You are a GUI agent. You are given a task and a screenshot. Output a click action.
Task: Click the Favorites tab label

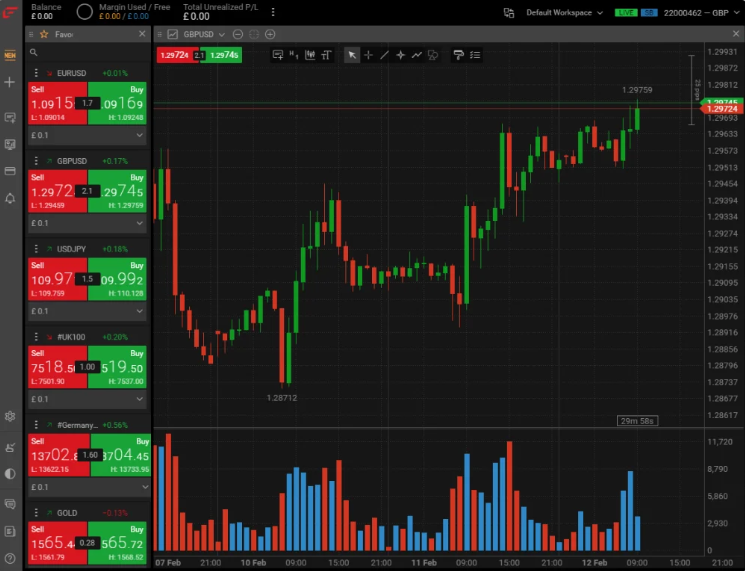click(64, 34)
